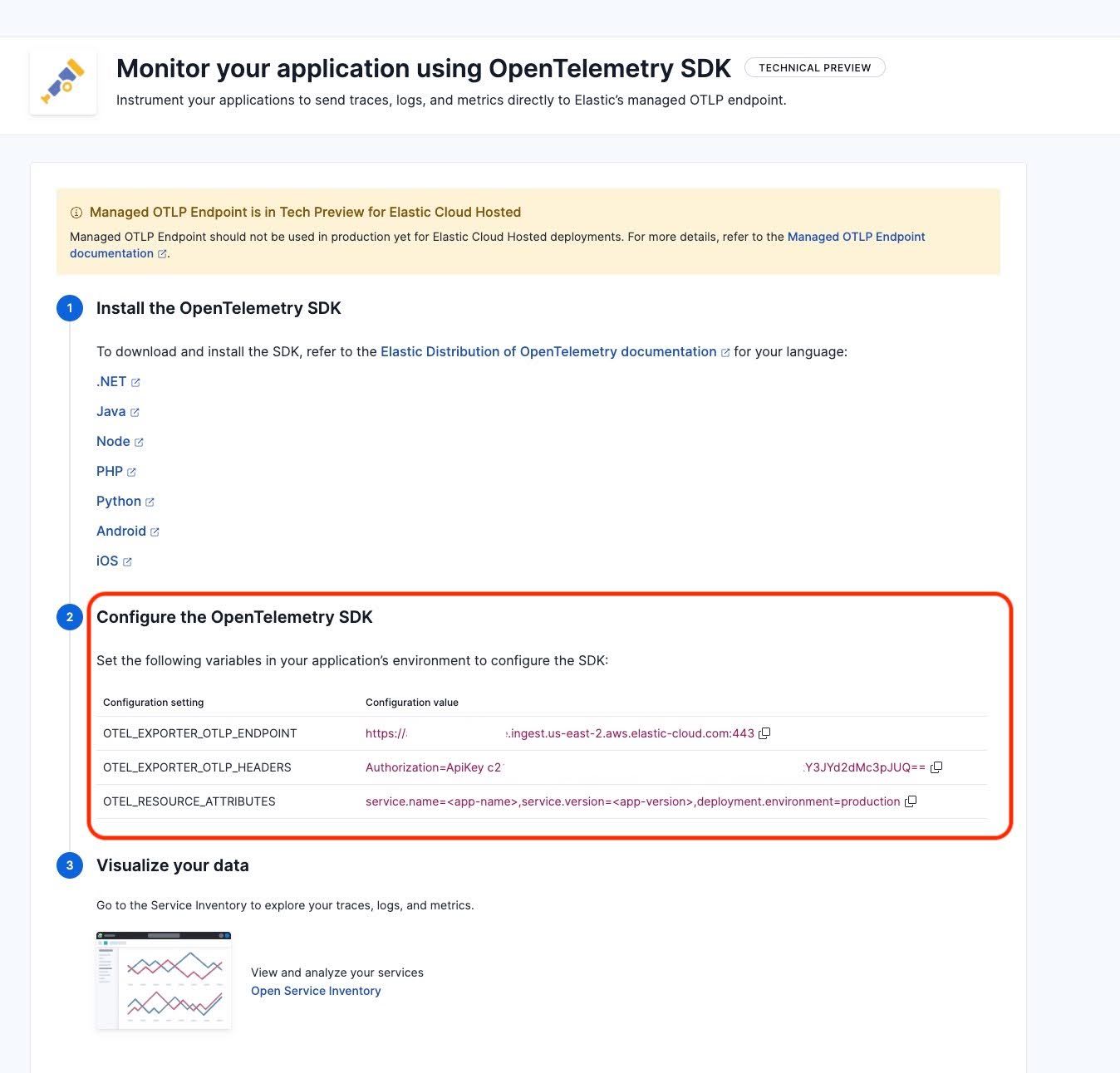Open Service Inventory

pyautogui.click(x=316, y=990)
